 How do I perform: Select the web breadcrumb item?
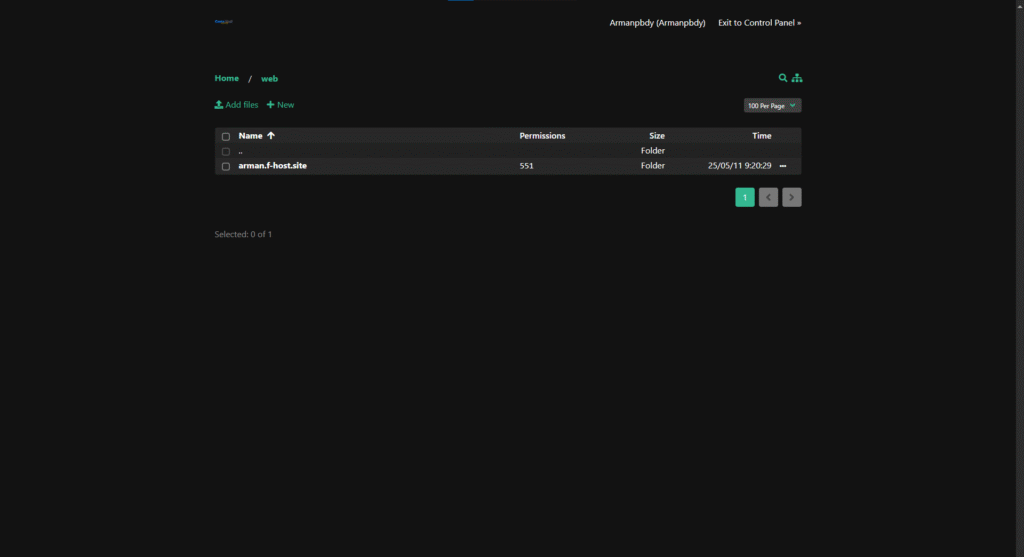(269, 78)
